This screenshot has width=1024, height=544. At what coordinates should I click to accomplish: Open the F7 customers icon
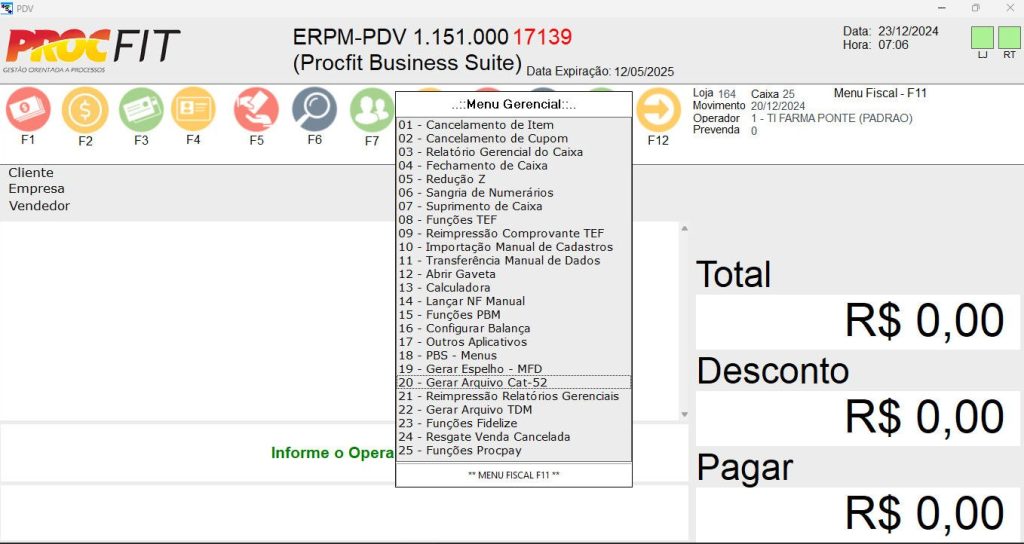372,110
